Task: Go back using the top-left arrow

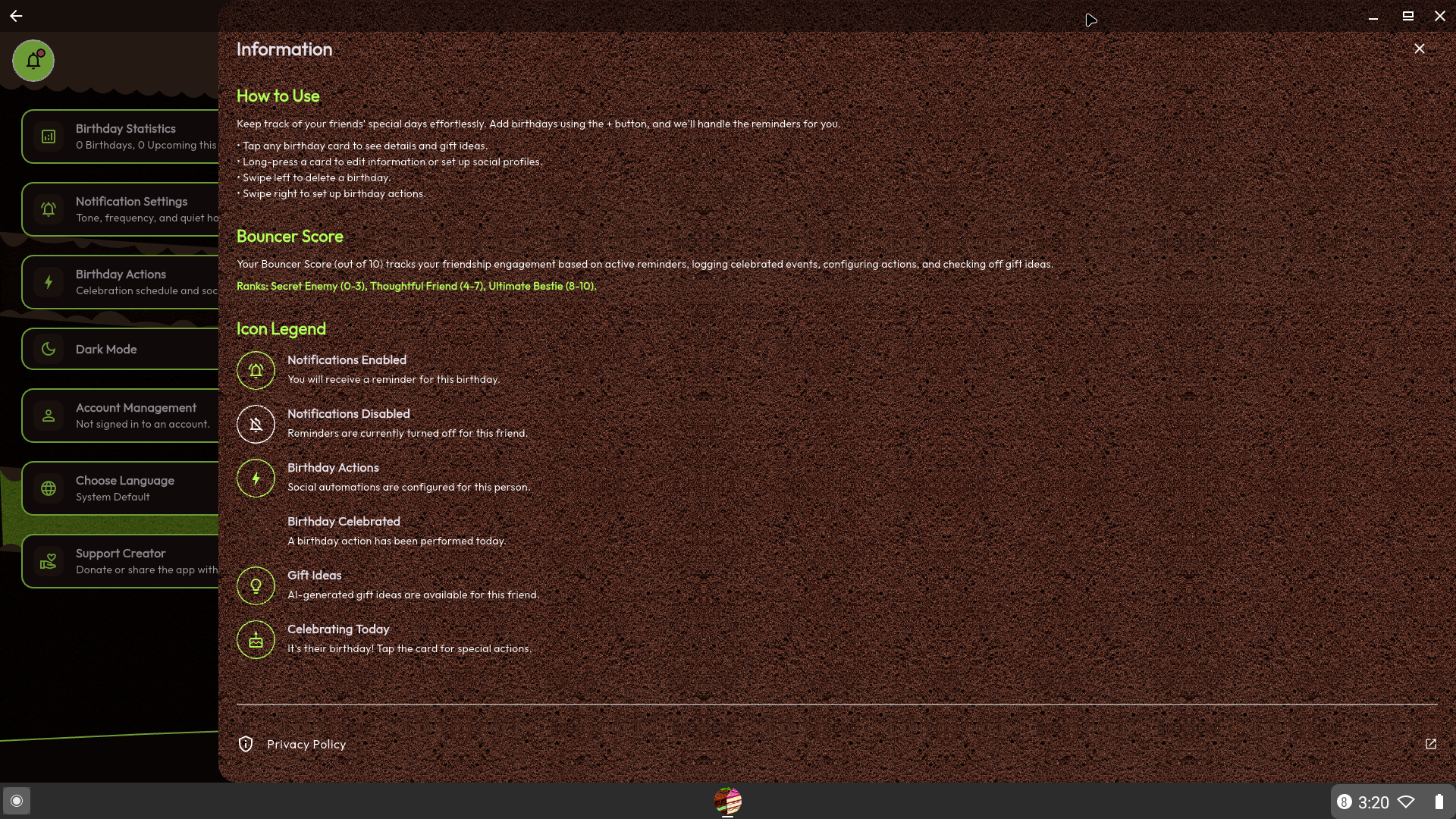Action: [x=16, y=16]
